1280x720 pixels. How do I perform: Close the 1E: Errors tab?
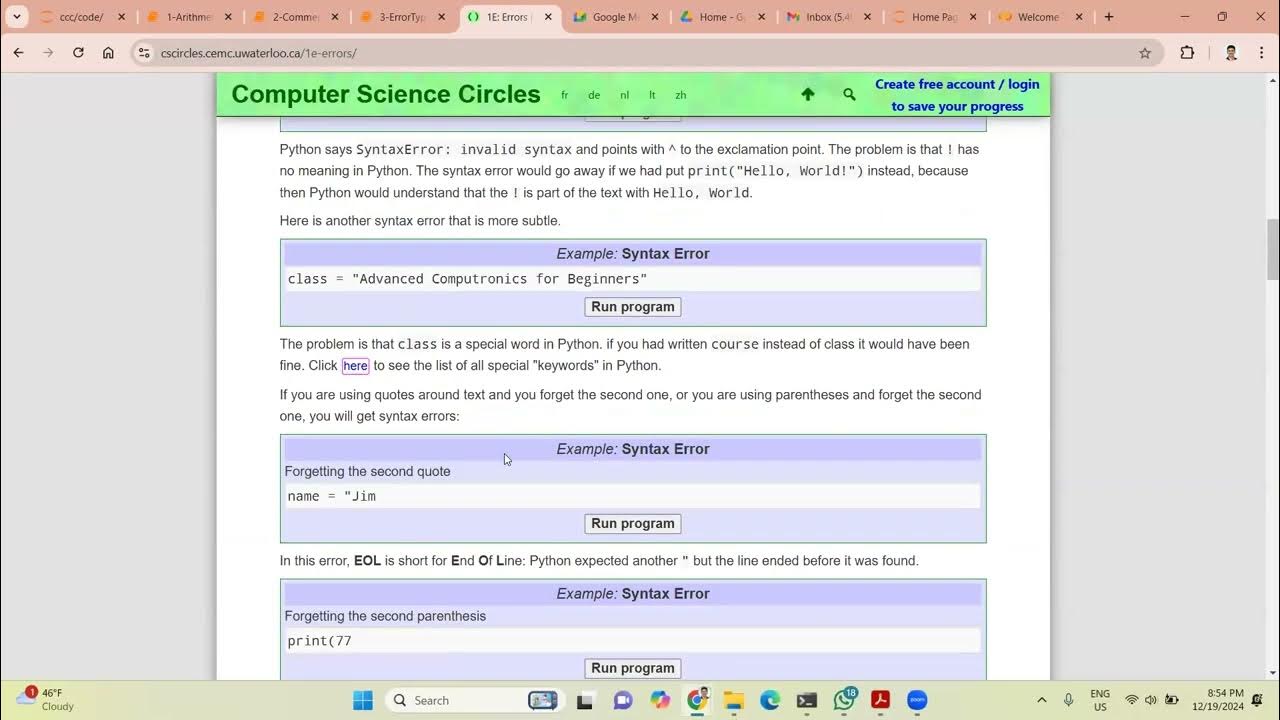point(549,17)
